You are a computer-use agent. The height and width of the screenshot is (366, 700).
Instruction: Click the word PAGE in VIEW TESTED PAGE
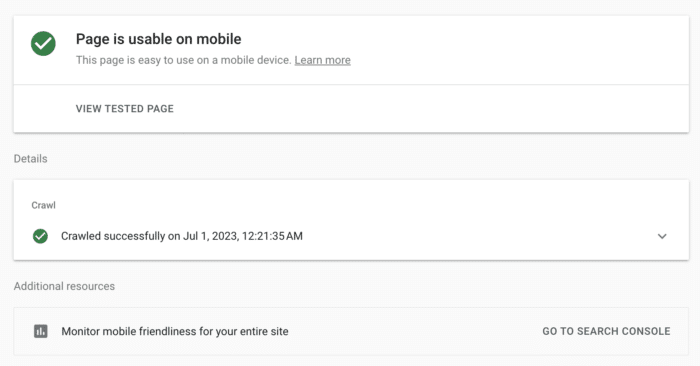[x=160, y=108]
